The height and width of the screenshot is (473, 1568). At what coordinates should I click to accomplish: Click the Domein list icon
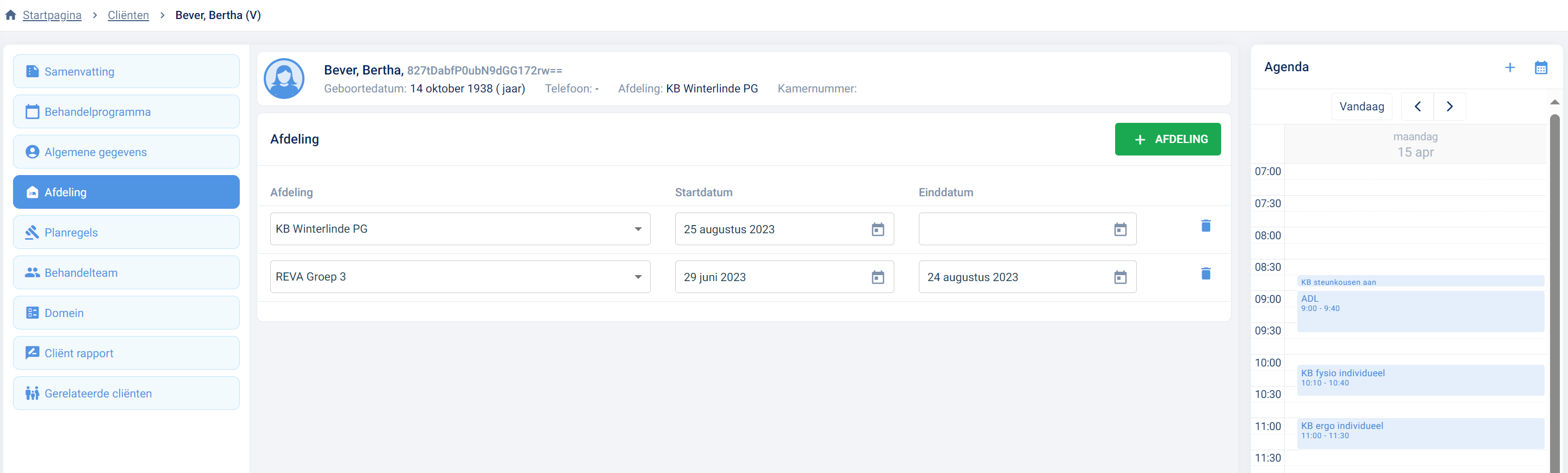[x=32, y=312]
